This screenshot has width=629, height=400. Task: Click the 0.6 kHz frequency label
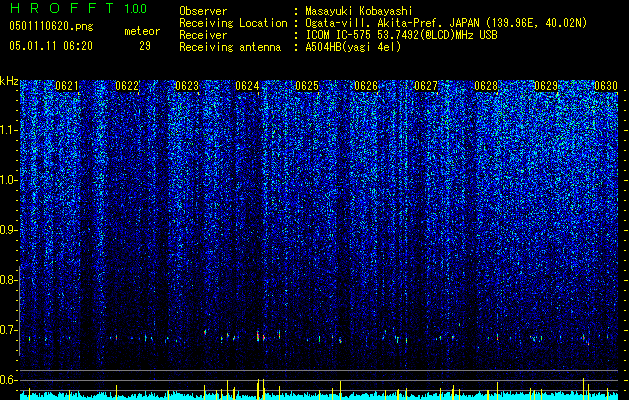point(9,380)
